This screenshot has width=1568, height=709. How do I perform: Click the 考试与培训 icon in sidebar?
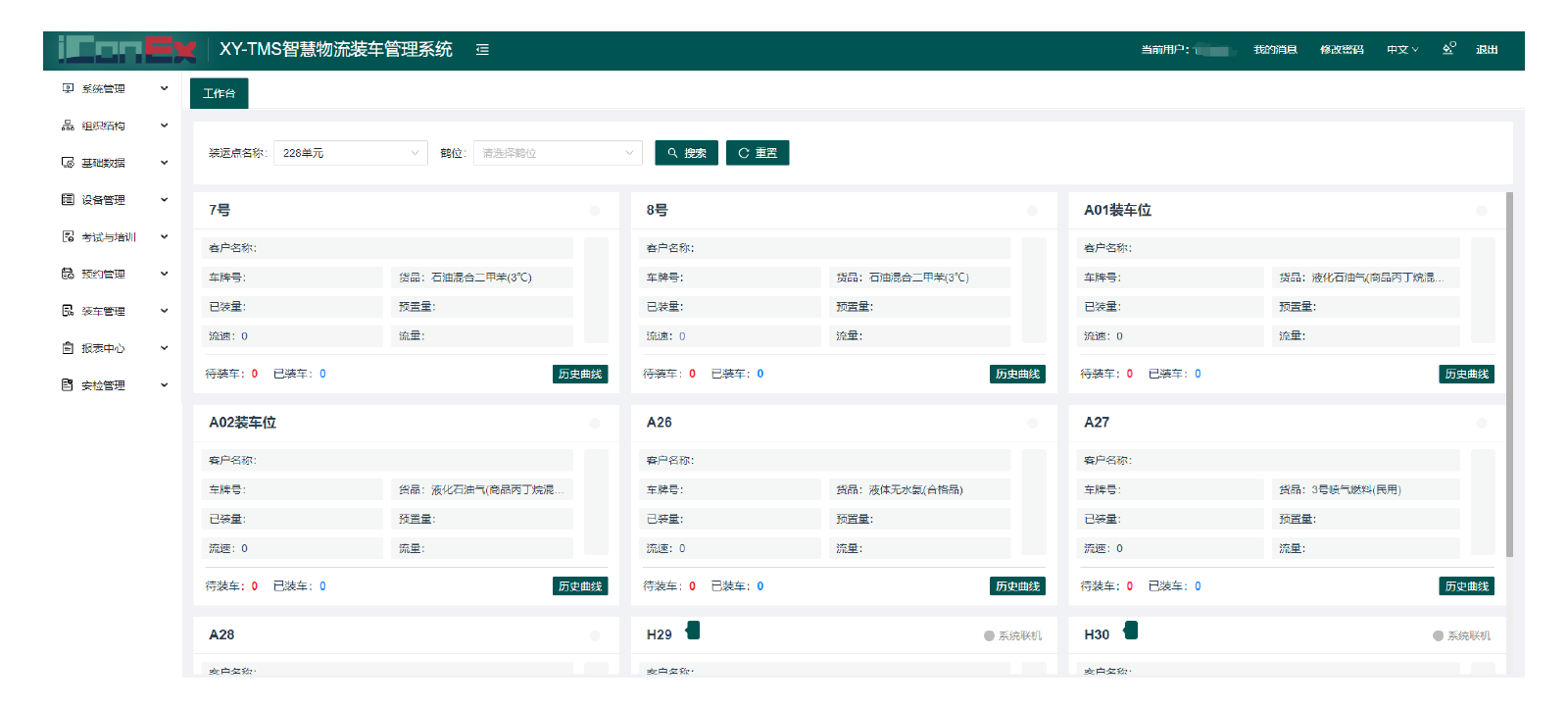[68, 237]
